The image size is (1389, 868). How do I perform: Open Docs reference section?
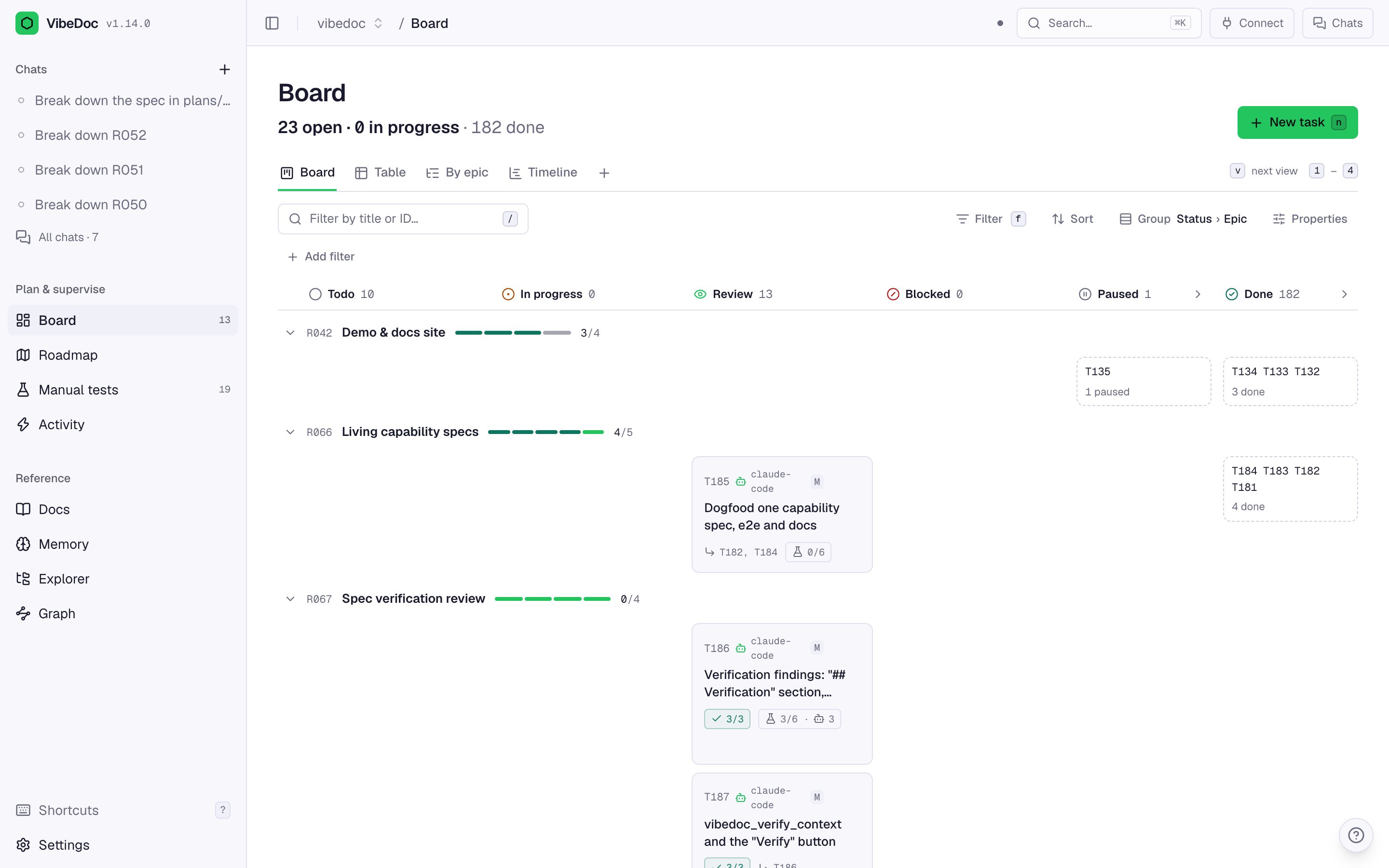[x=123, y=509]
